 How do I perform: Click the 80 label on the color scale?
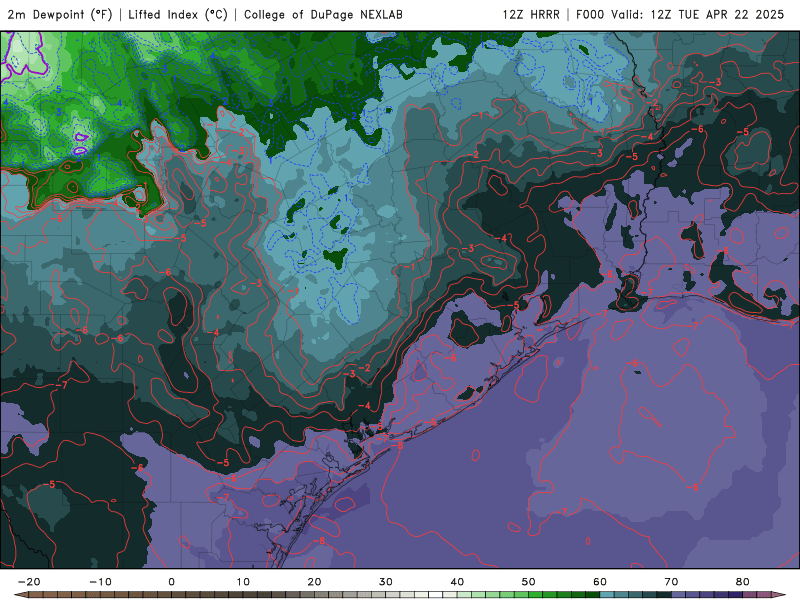point(743,582)
